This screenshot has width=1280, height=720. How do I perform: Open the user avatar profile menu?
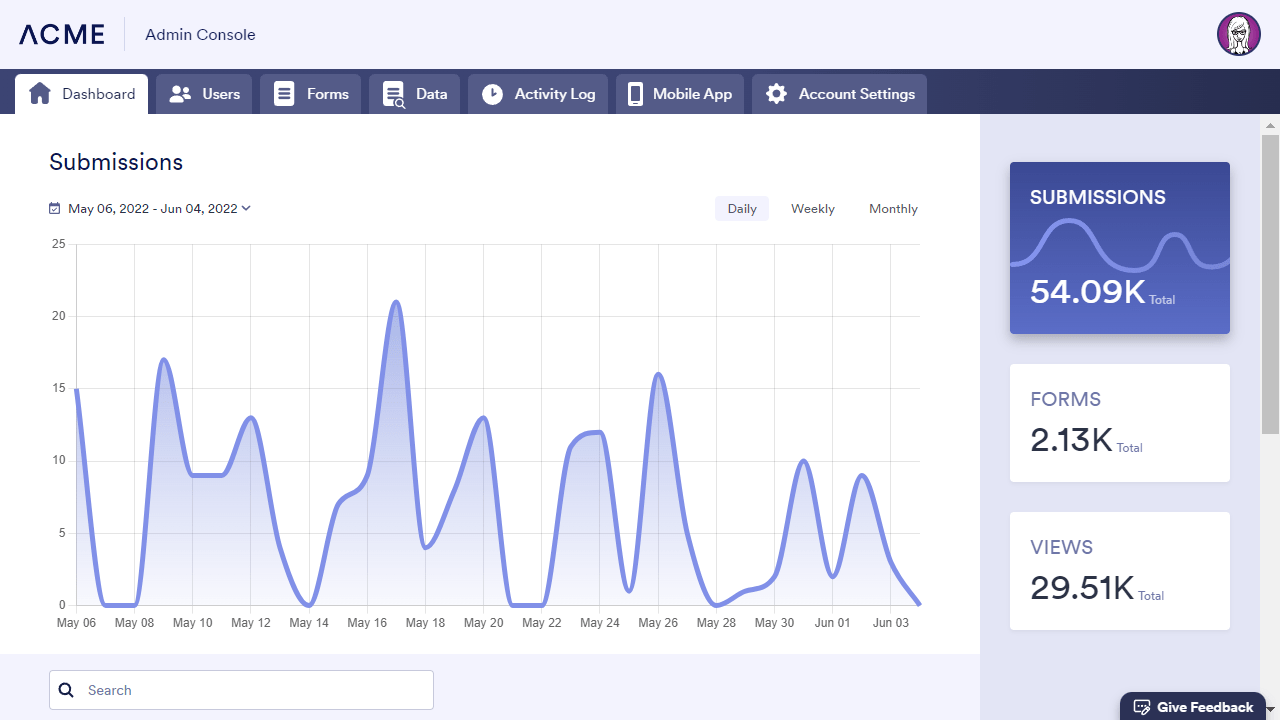coord(1238,34)
